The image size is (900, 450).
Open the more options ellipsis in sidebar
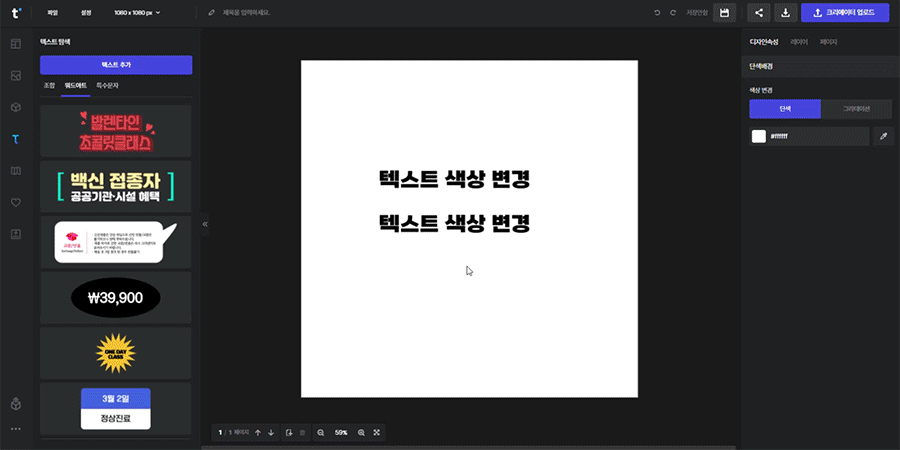pos(15,428)
